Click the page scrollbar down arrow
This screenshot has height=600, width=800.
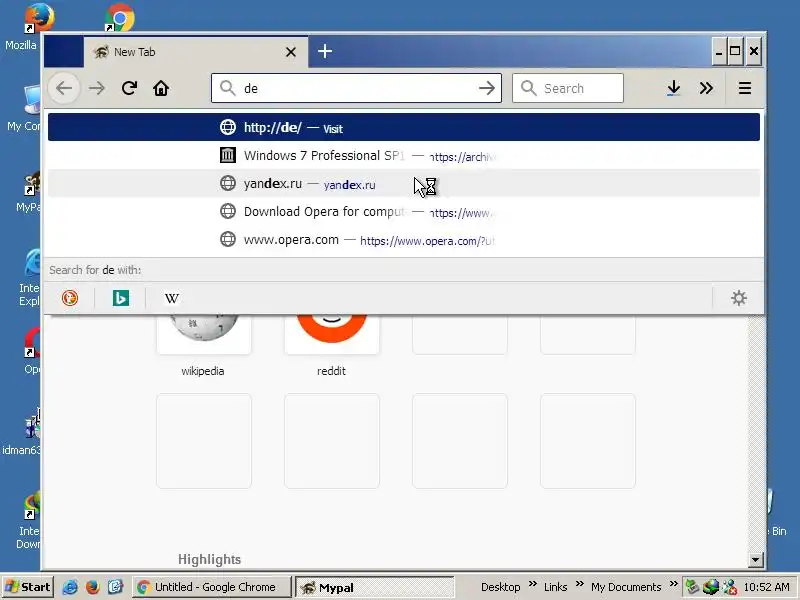tap(756, 560)
